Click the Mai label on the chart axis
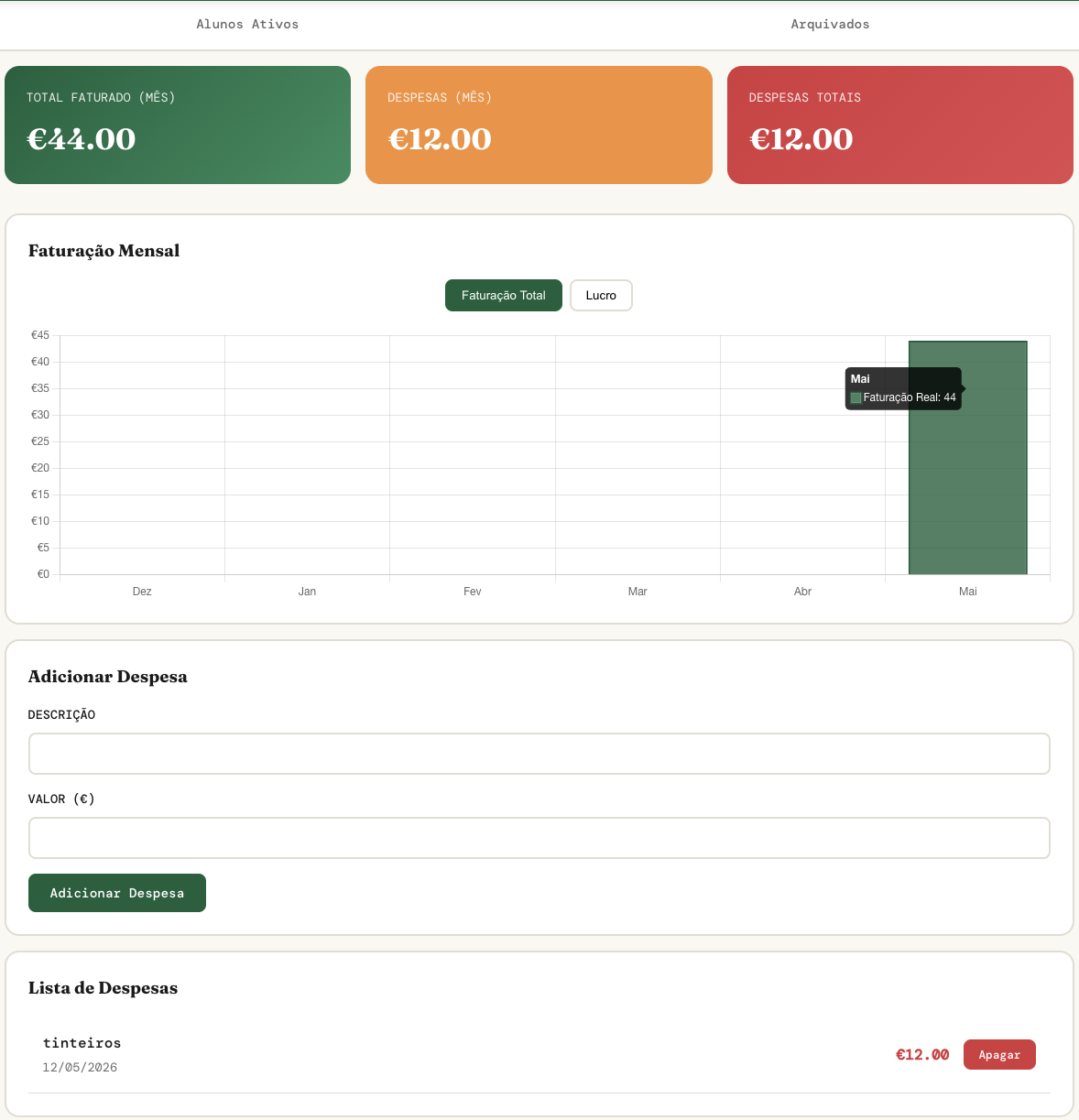The image size is (1079, 1120). click(x=968, y=592)
